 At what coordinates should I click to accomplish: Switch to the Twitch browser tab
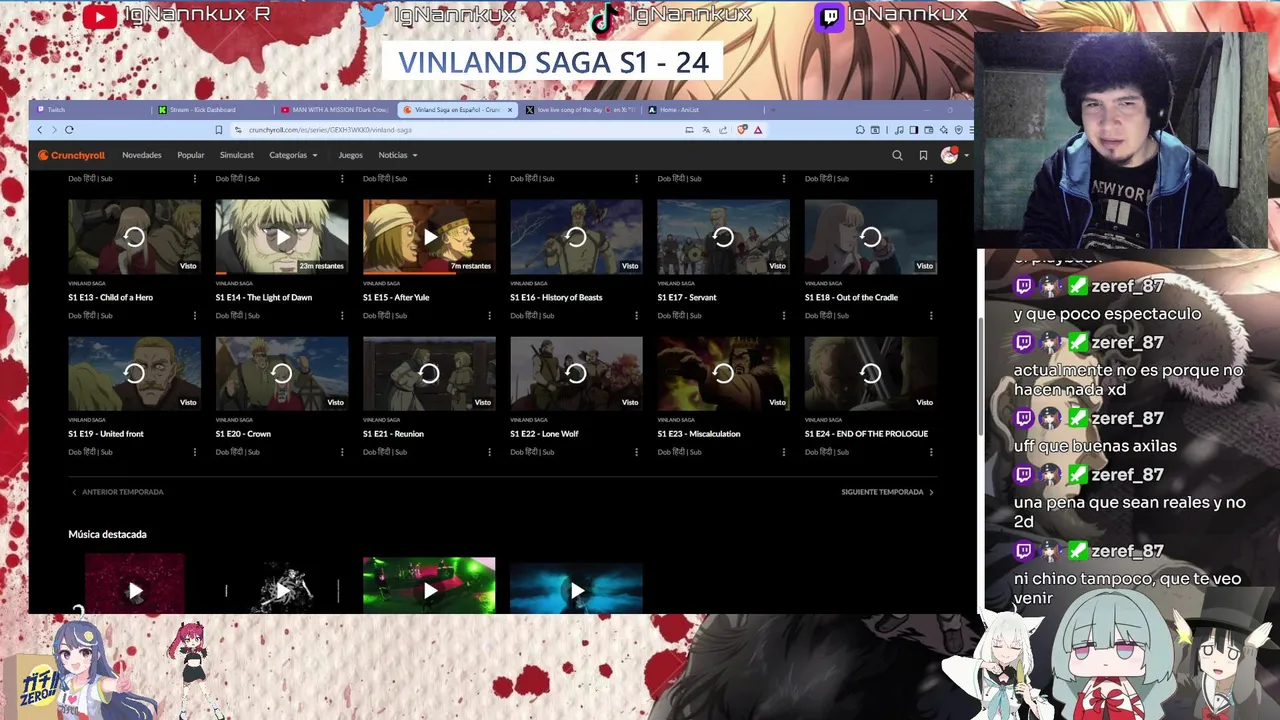tap(90, 110)
